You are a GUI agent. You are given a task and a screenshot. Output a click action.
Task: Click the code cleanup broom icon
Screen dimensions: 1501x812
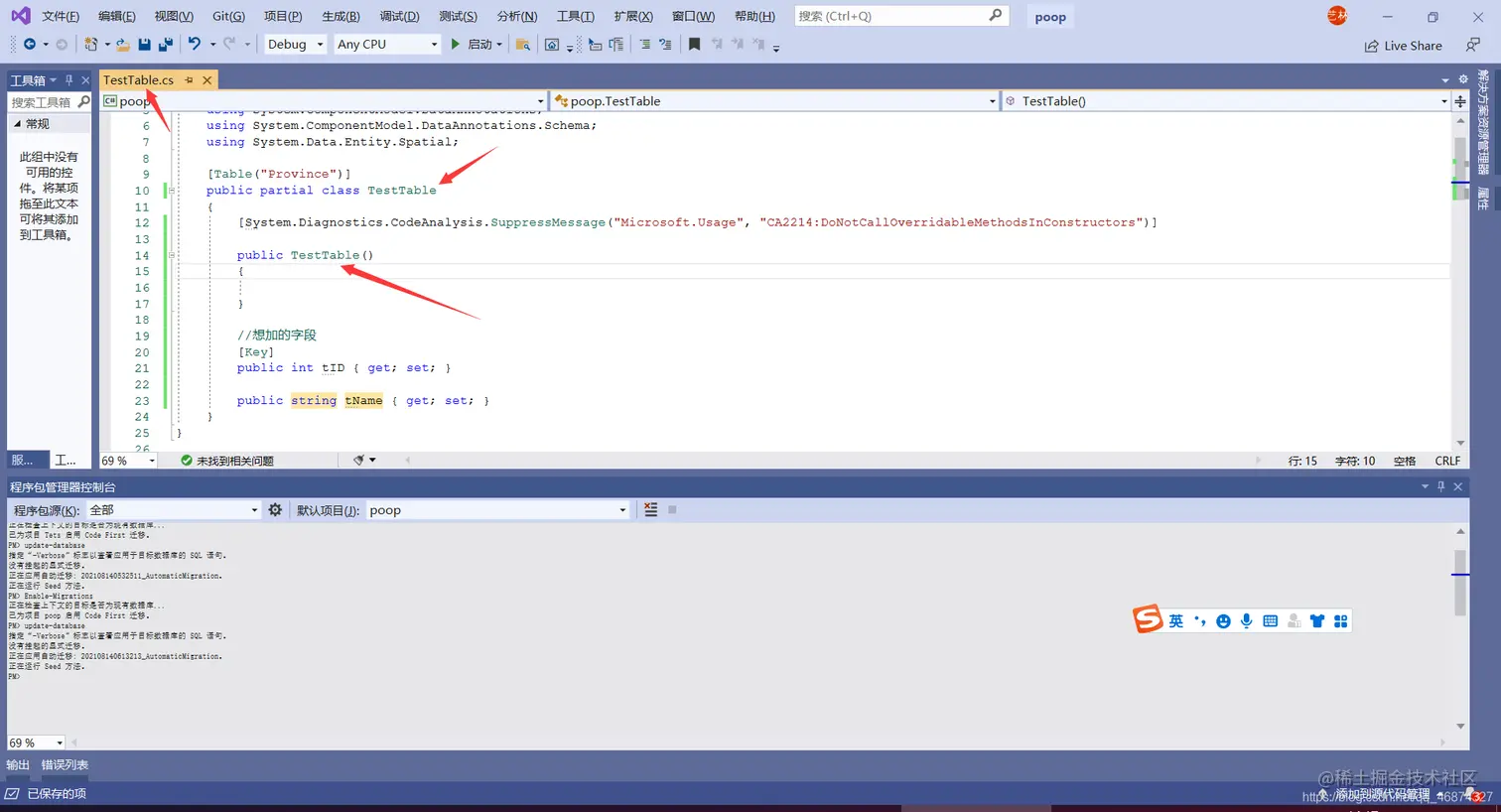(x=359, y=460)
